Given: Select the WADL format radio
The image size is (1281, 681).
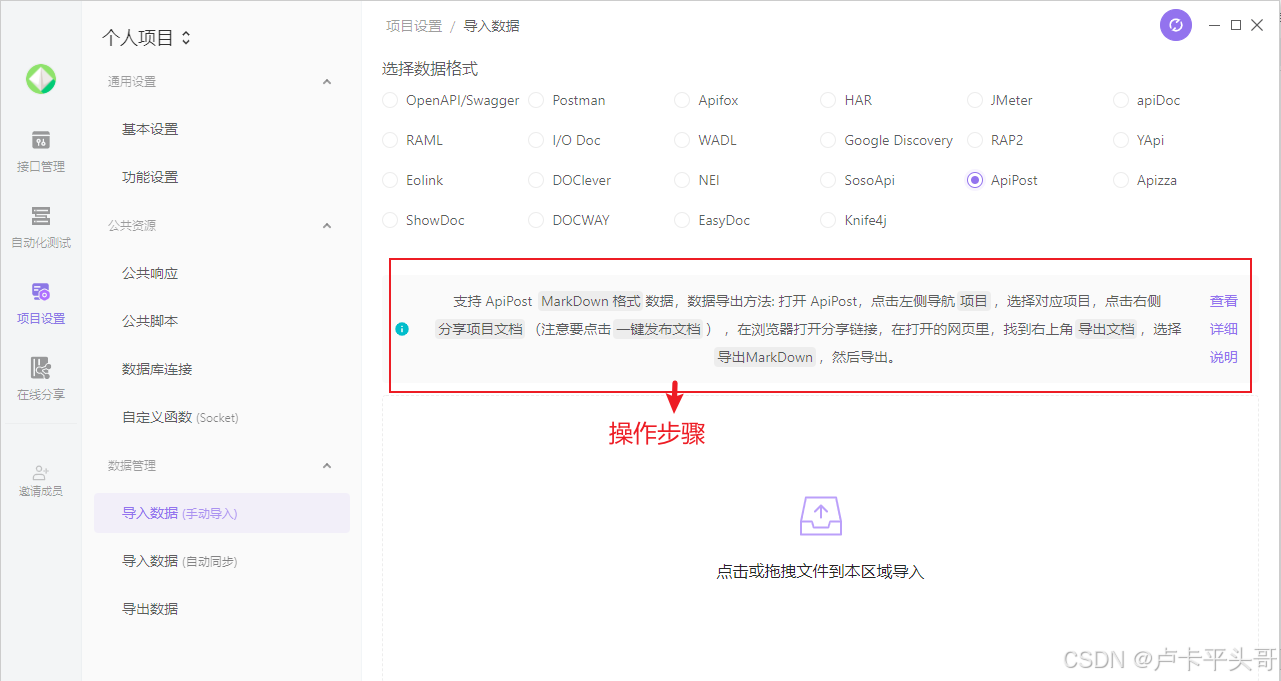Looking at the screenshot, I should 682,140.
